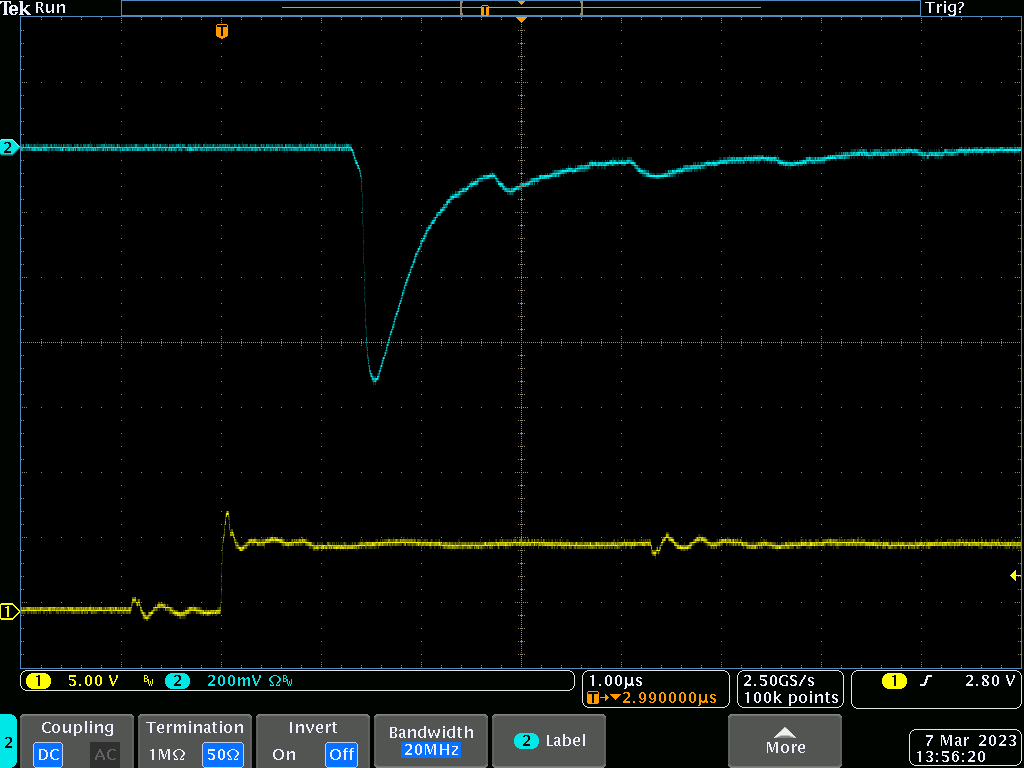Click the orange expansion point triangle at top center
Screen dimensions: 1024x768
coord(520,19)
